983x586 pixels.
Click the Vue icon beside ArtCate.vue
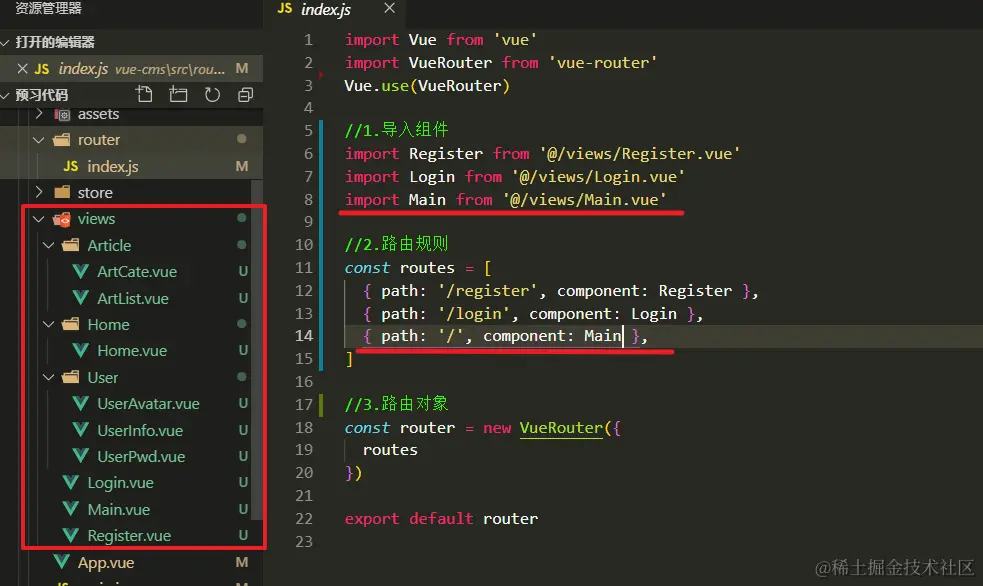(x=81, y=271)
